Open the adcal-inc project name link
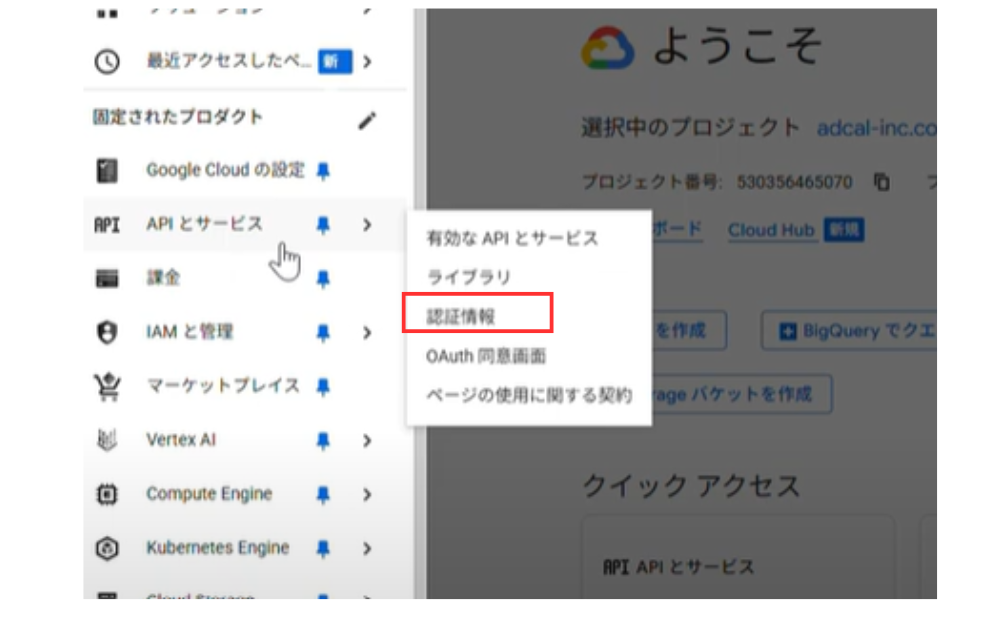Viewport: 1000px width, 625px height. [x=877, y=128]
